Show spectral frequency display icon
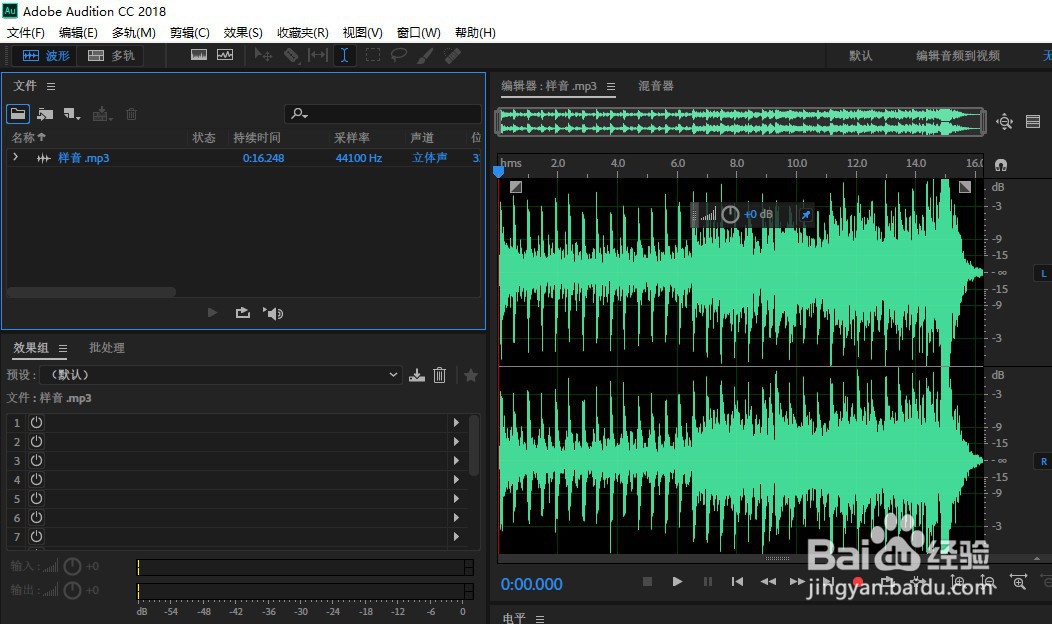This screenshot has height=624, width=1052. 199,55
